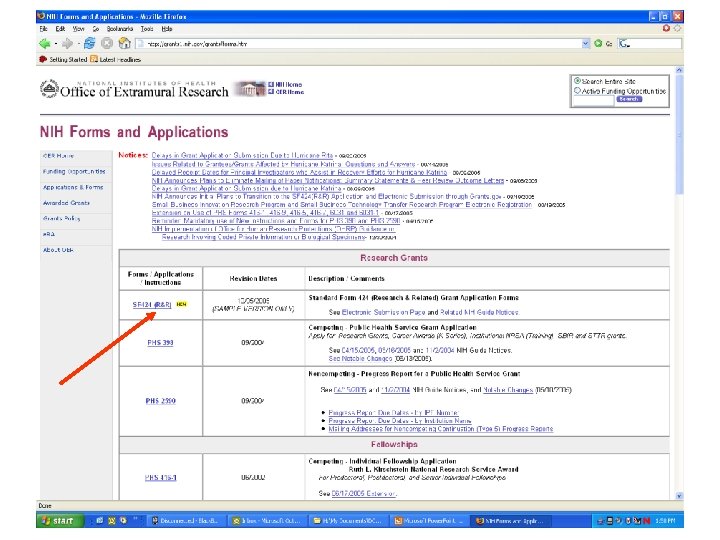Viewport: 720px width, 540px height.
Task: Click into the site search text field
Action: tap(594, 100)
